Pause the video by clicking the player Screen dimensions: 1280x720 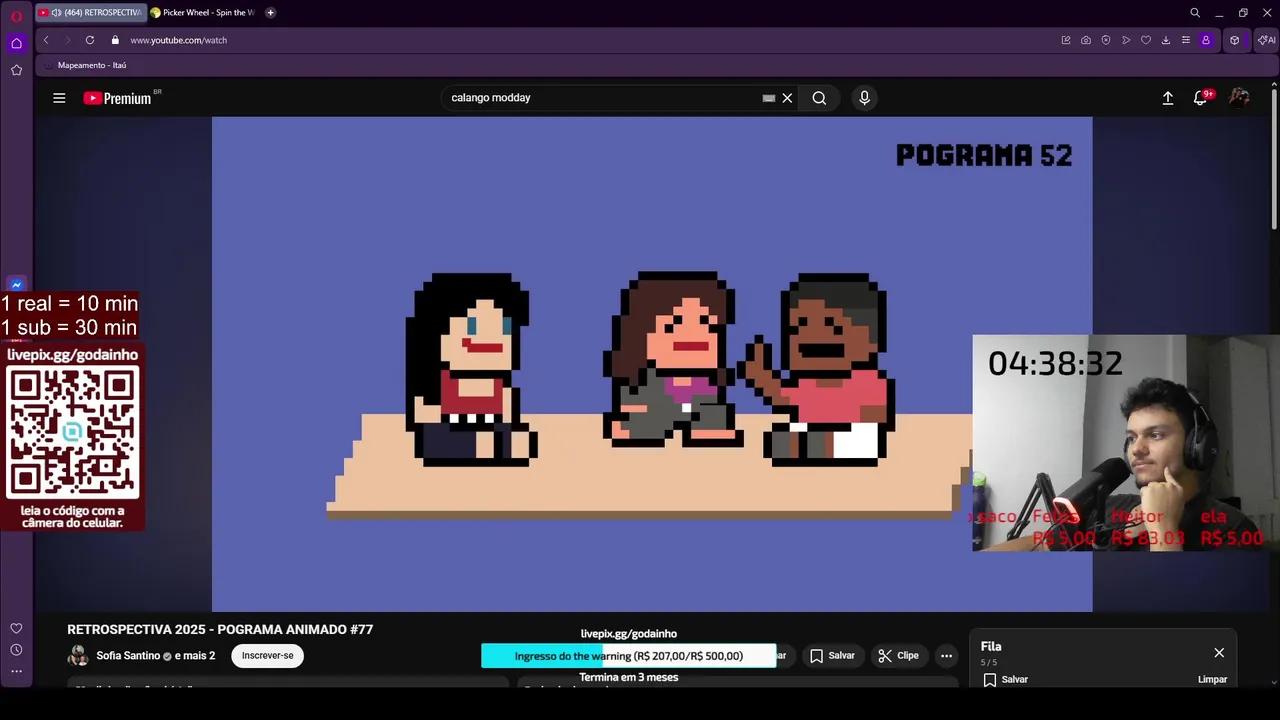tap(652, 364)
